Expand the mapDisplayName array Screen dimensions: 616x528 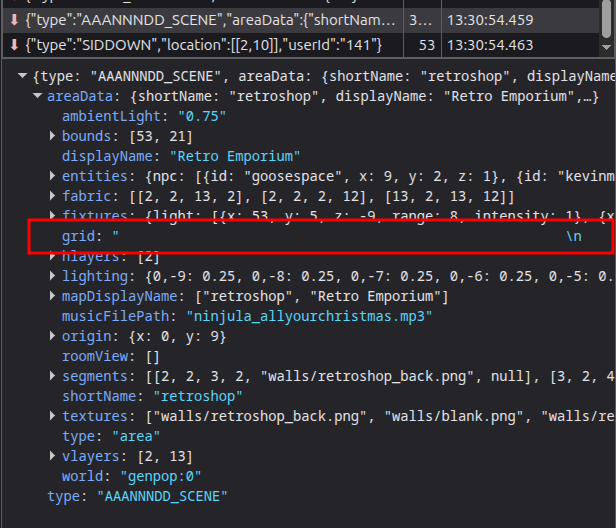coord(53,296)
